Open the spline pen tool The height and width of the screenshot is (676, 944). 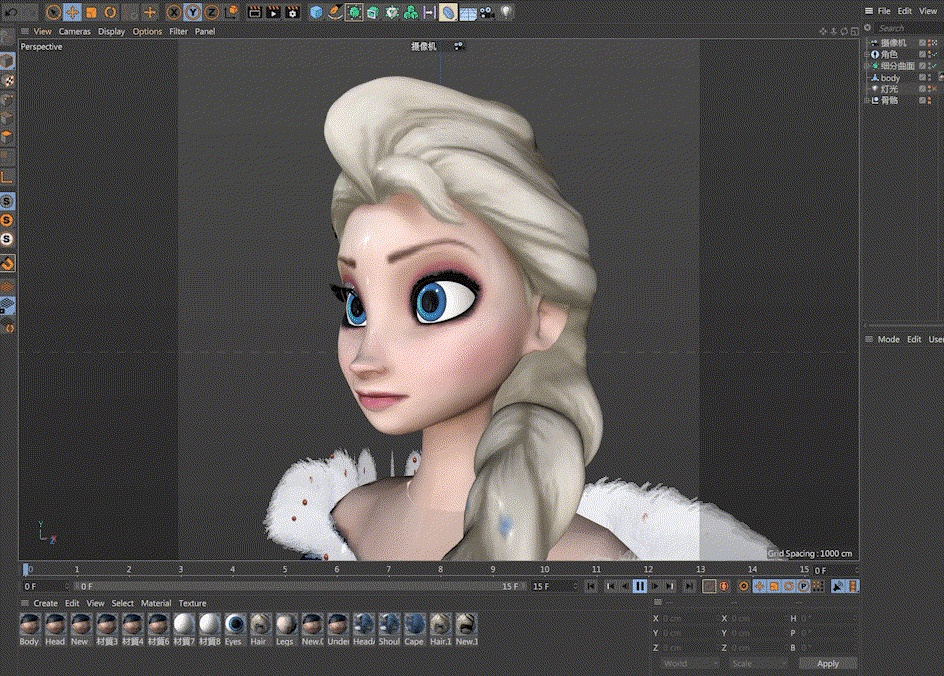pos(335,11)
